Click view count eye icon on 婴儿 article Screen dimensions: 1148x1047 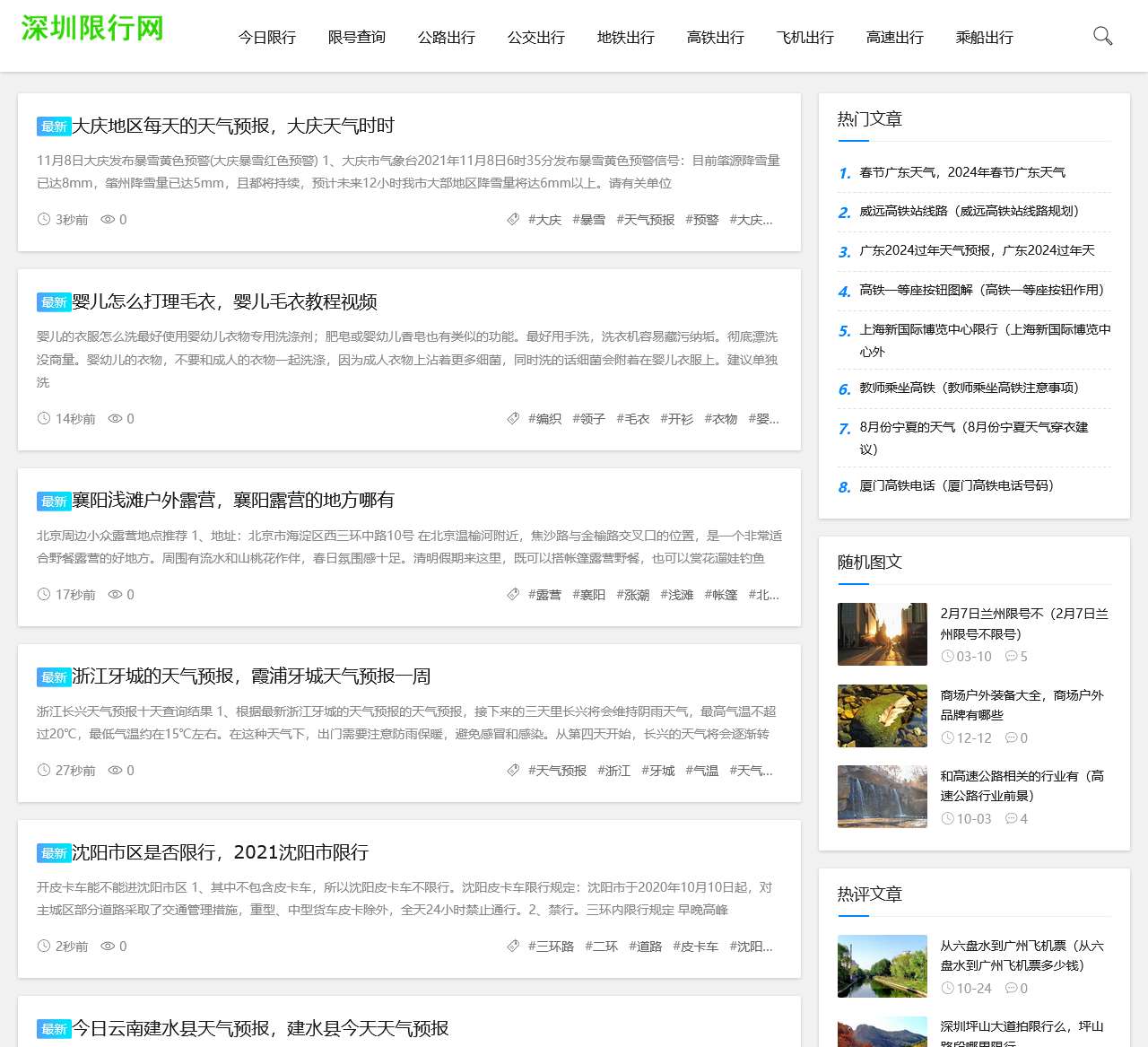[115, 418]
